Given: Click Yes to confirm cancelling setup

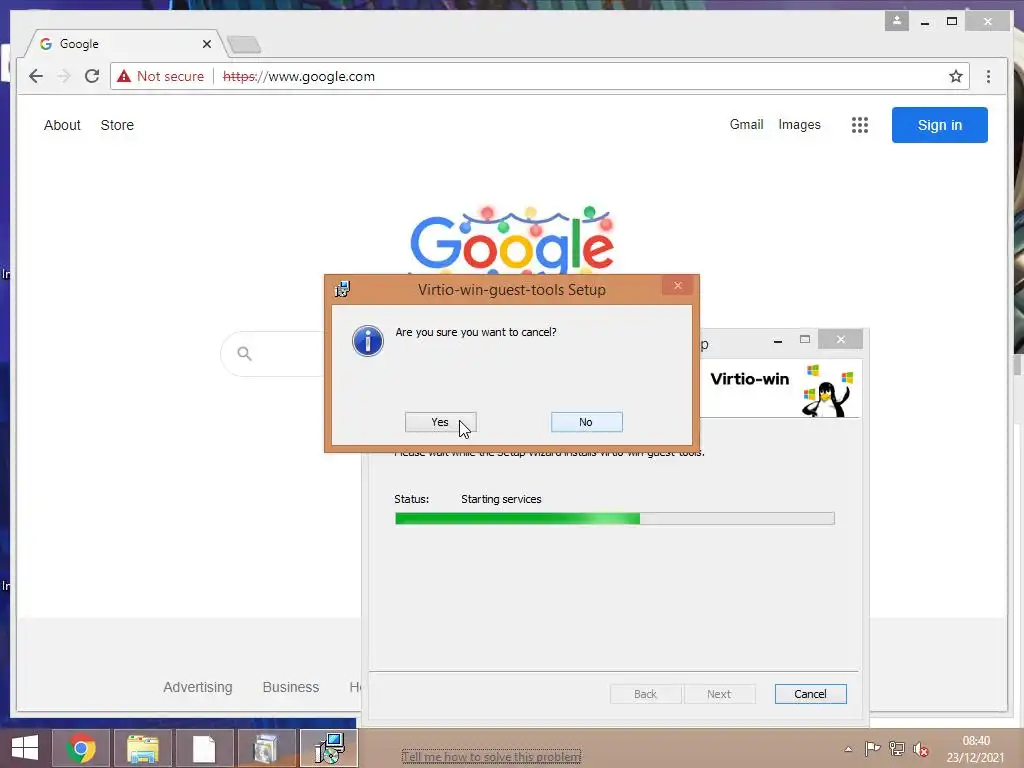Looking at the screenshot, I should pos(440,423).
